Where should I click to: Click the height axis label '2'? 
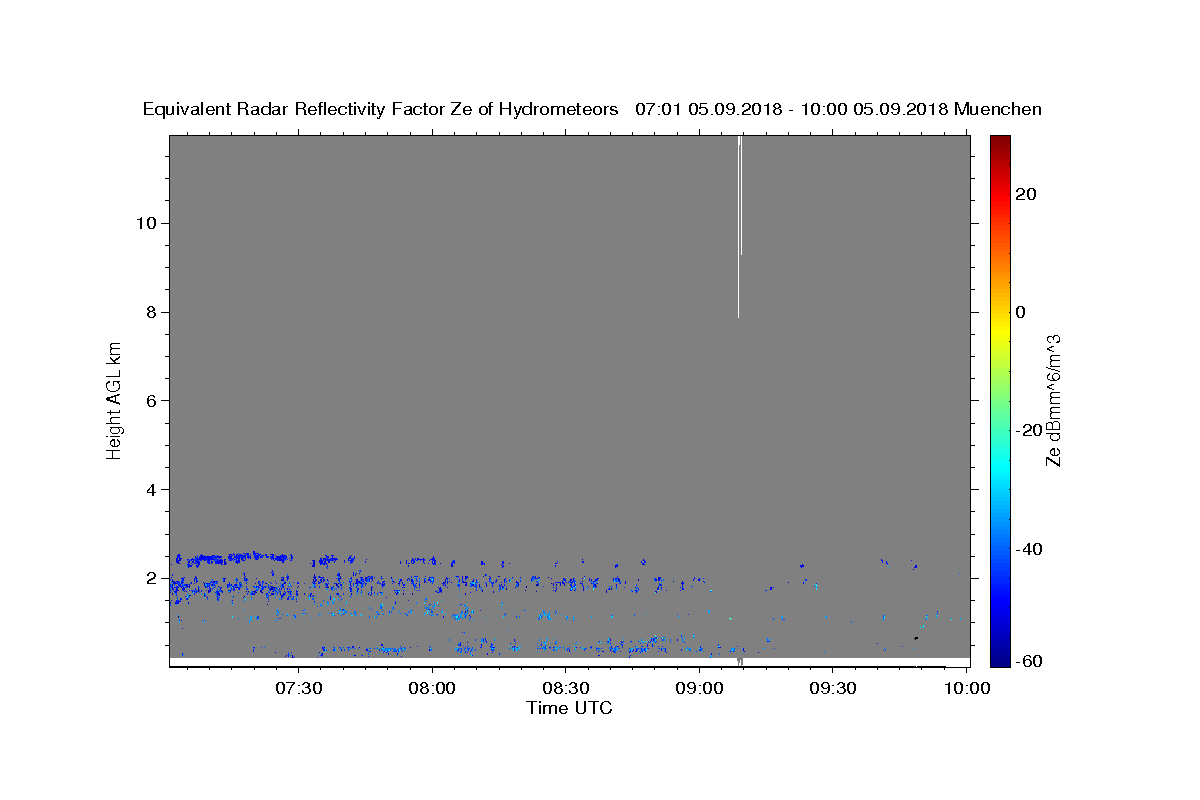click(x=149, y=579)
